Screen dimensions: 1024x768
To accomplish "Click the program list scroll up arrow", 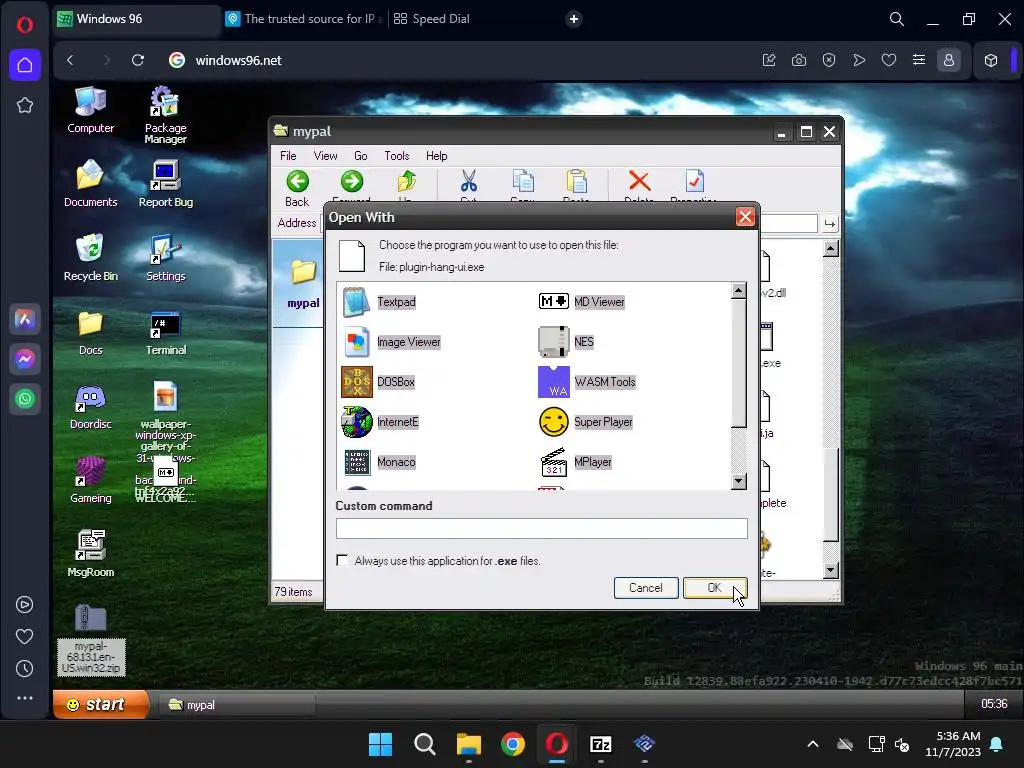I will (x=739, y=291).
